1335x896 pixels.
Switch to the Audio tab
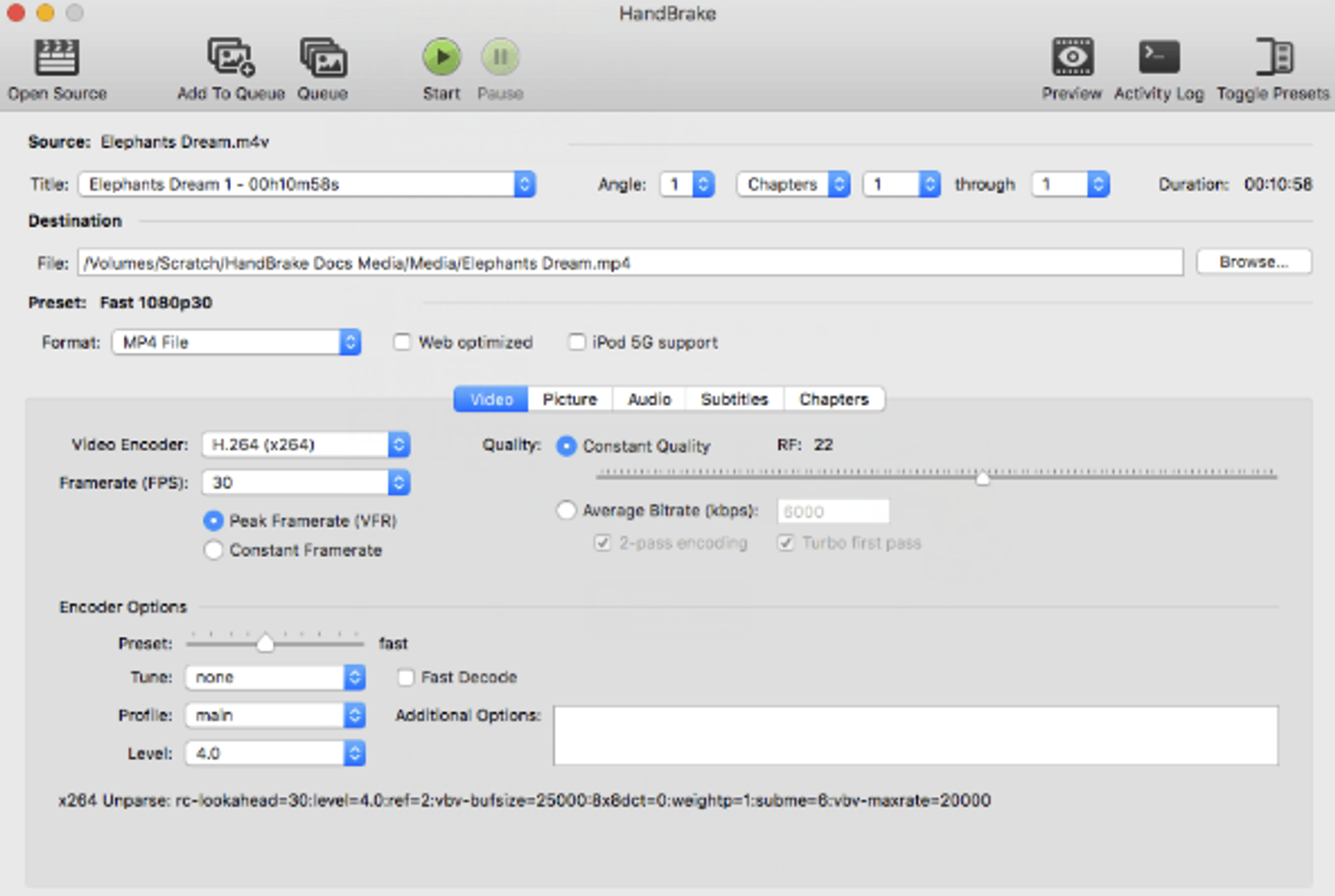point(650,399)
